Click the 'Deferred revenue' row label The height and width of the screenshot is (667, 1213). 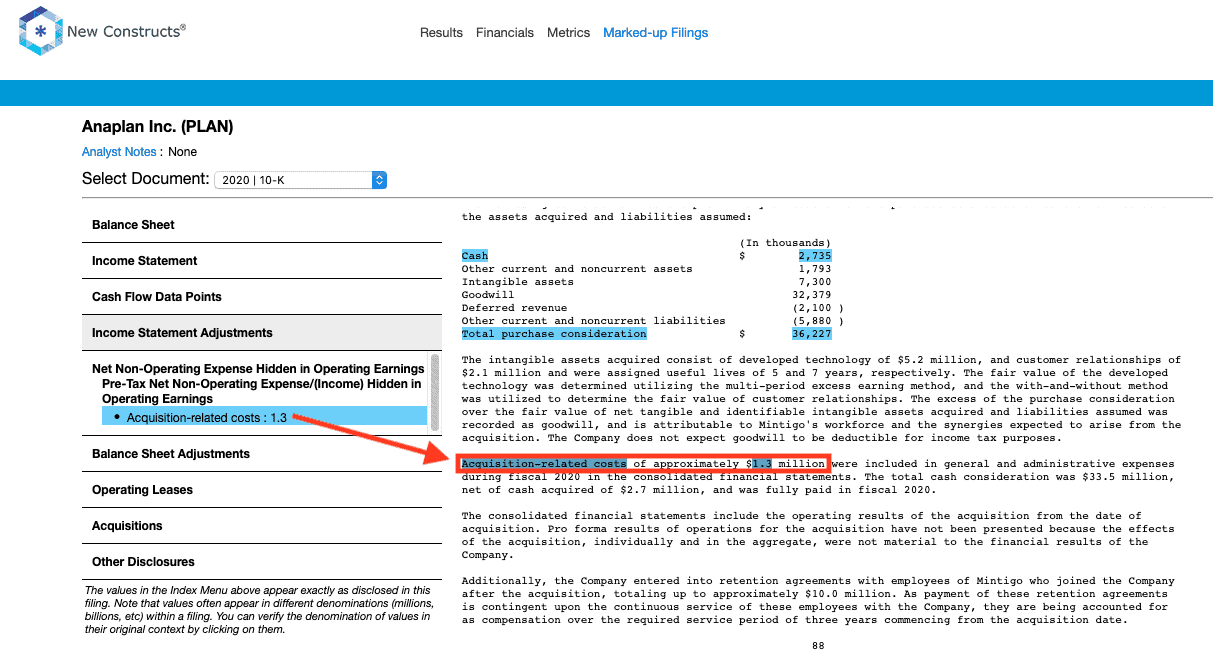pyautogui.click(x=514, y=308)
